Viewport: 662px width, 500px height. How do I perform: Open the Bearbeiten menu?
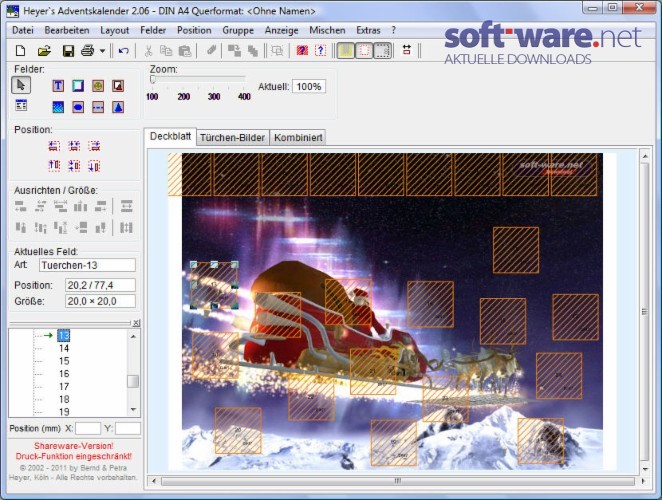pos(67,30)
